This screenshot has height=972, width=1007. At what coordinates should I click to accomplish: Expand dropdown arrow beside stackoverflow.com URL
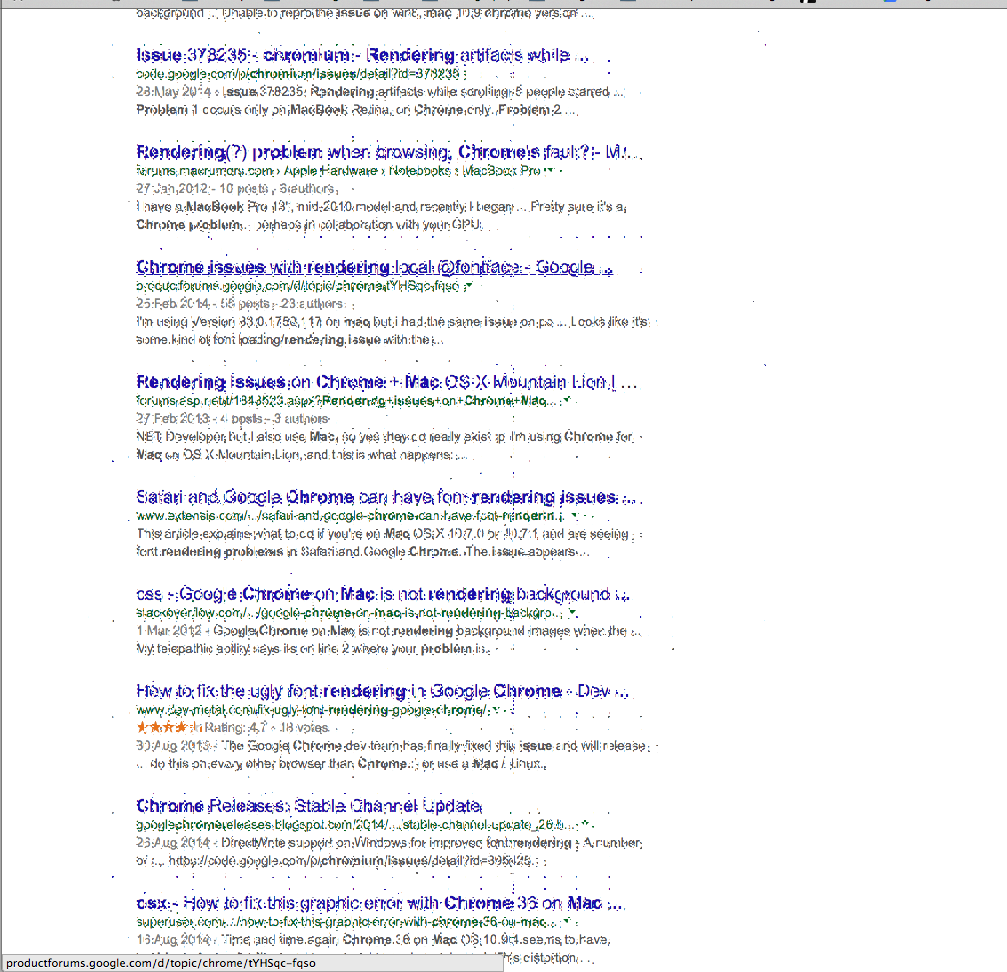click(573, 612)
